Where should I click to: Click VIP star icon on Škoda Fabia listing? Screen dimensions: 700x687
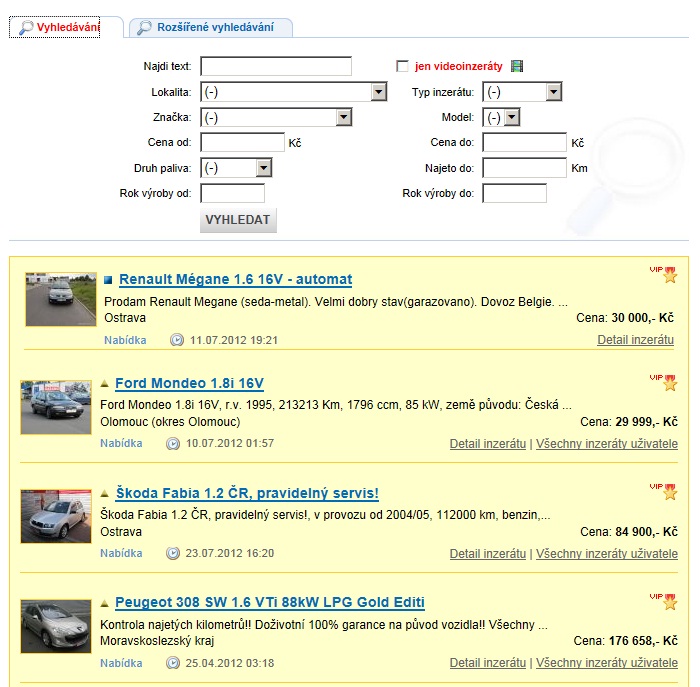click(x=669, y=492)
